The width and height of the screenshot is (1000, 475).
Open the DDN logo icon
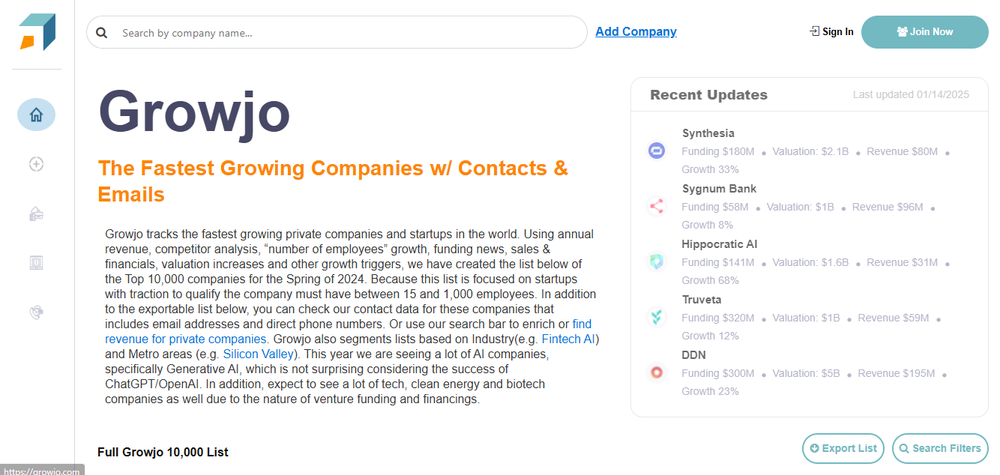[x=657, y=372]
